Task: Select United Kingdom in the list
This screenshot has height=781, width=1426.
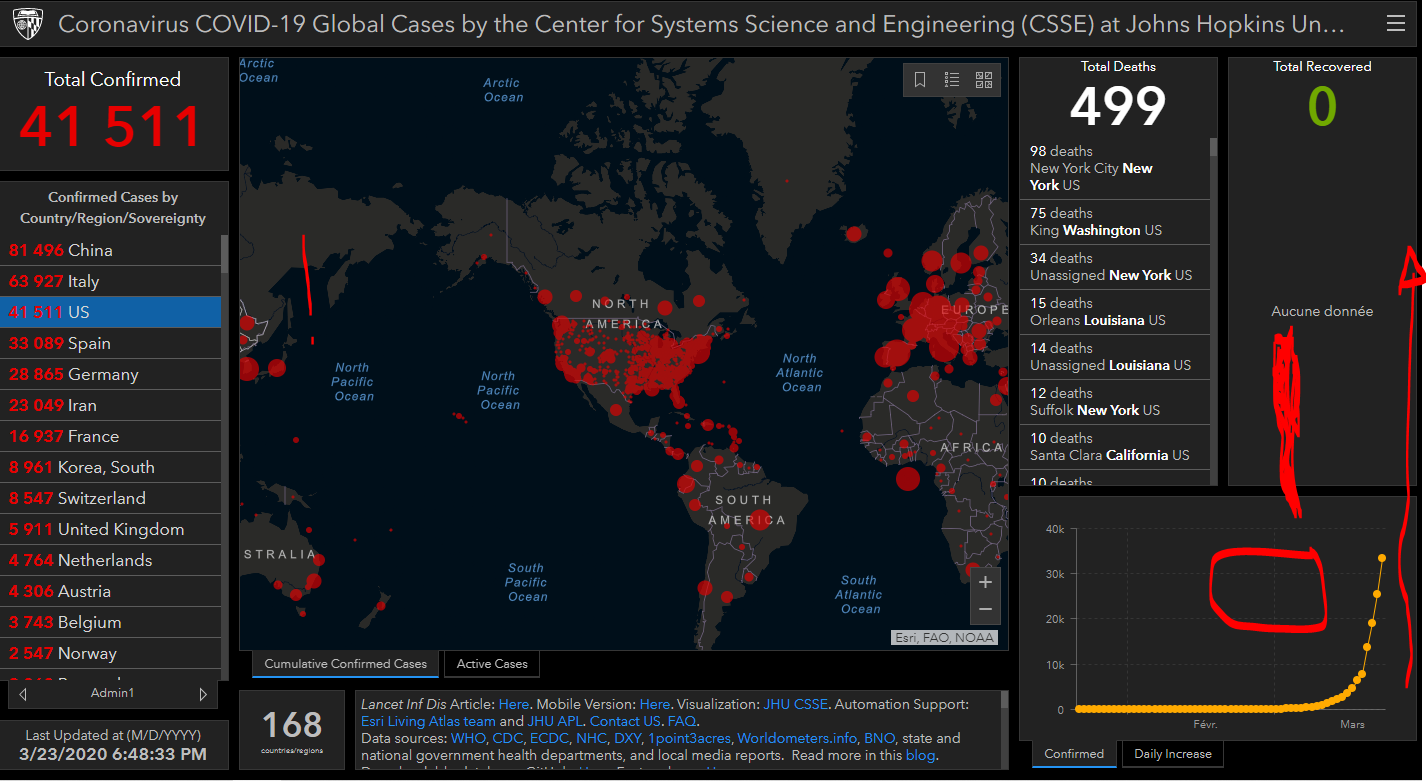Action: [110, 529]
